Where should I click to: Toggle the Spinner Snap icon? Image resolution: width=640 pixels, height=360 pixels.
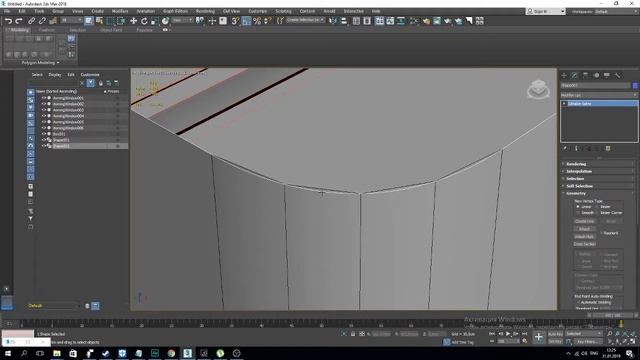pyautogui.click(x=268, y=21)
